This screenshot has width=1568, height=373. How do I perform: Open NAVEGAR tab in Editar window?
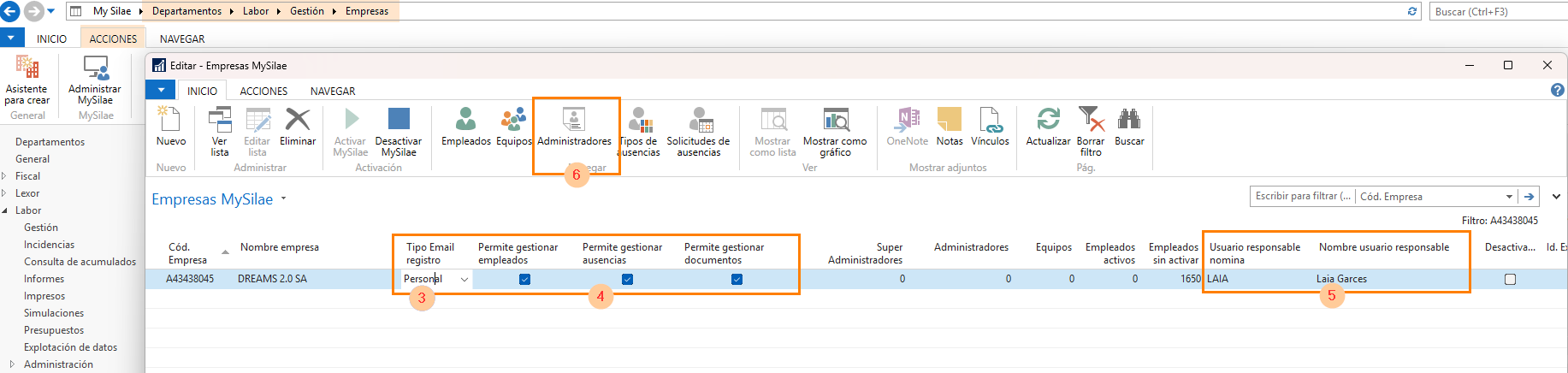click(333, 91)
